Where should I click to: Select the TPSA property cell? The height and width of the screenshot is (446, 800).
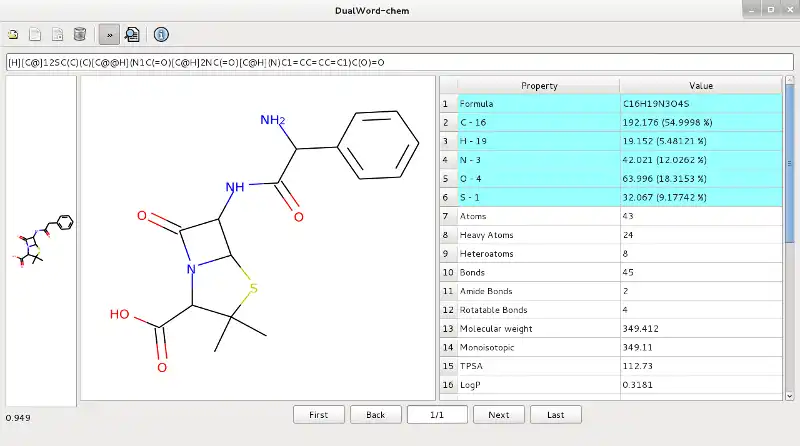point(539,366)
